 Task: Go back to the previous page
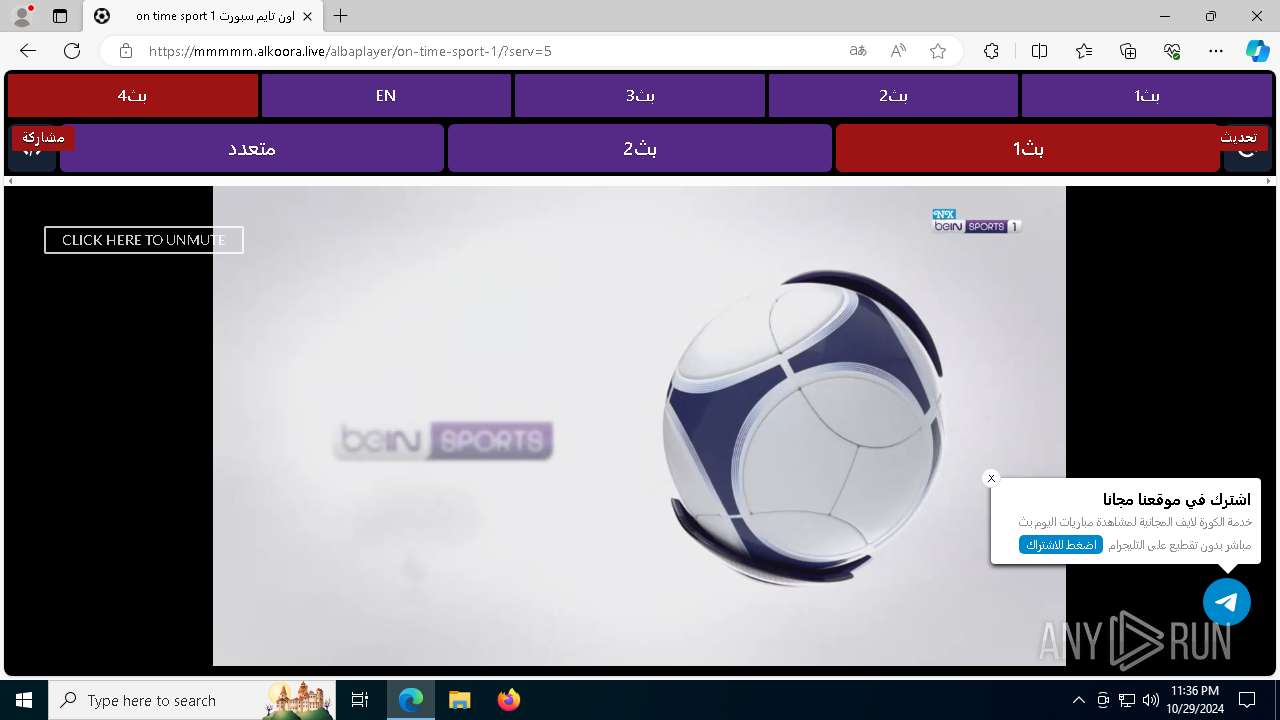[28, 51]
